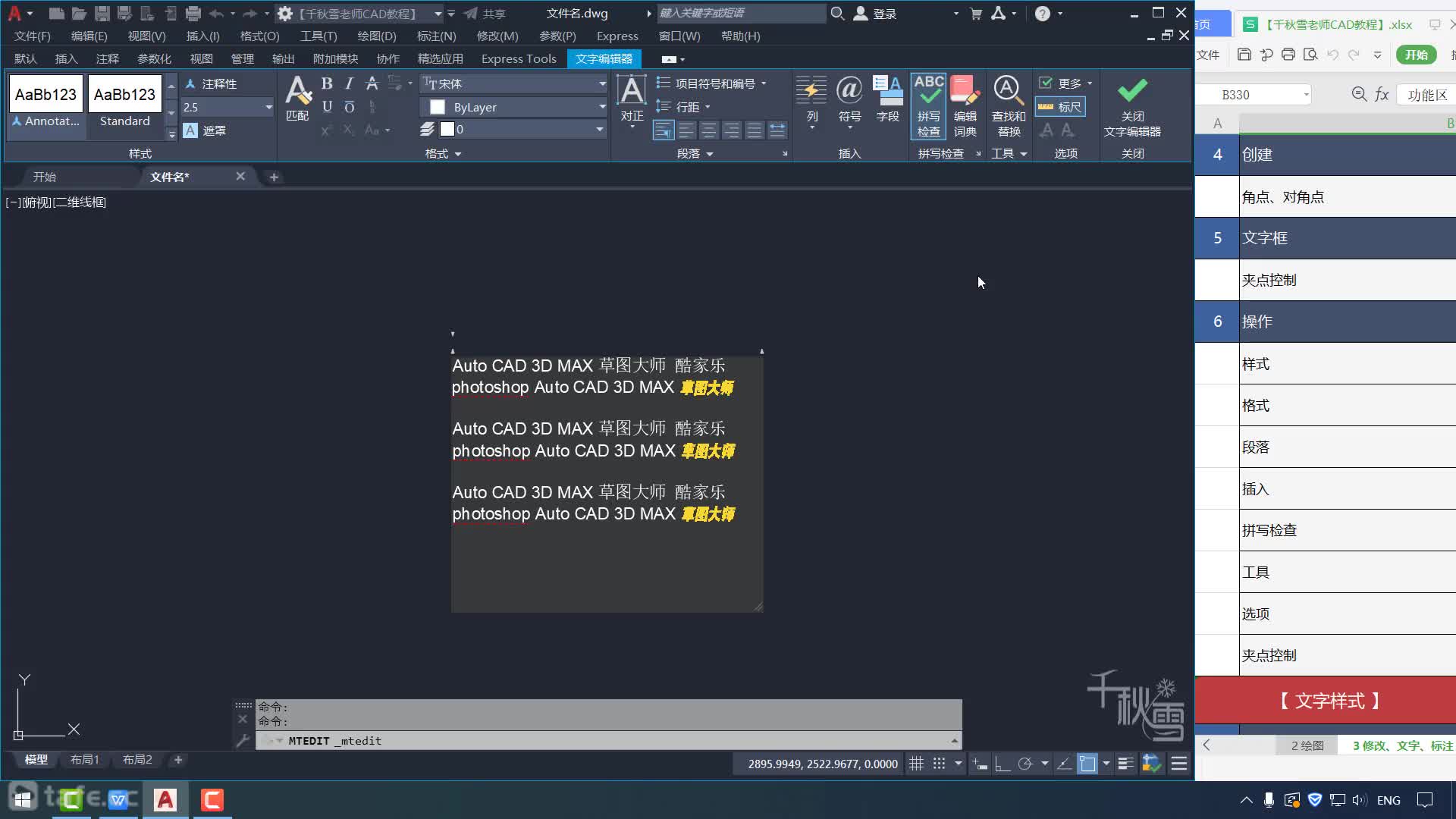Toggle snap mode in the status bar
1456x819 pixels.
coord(939,764)
